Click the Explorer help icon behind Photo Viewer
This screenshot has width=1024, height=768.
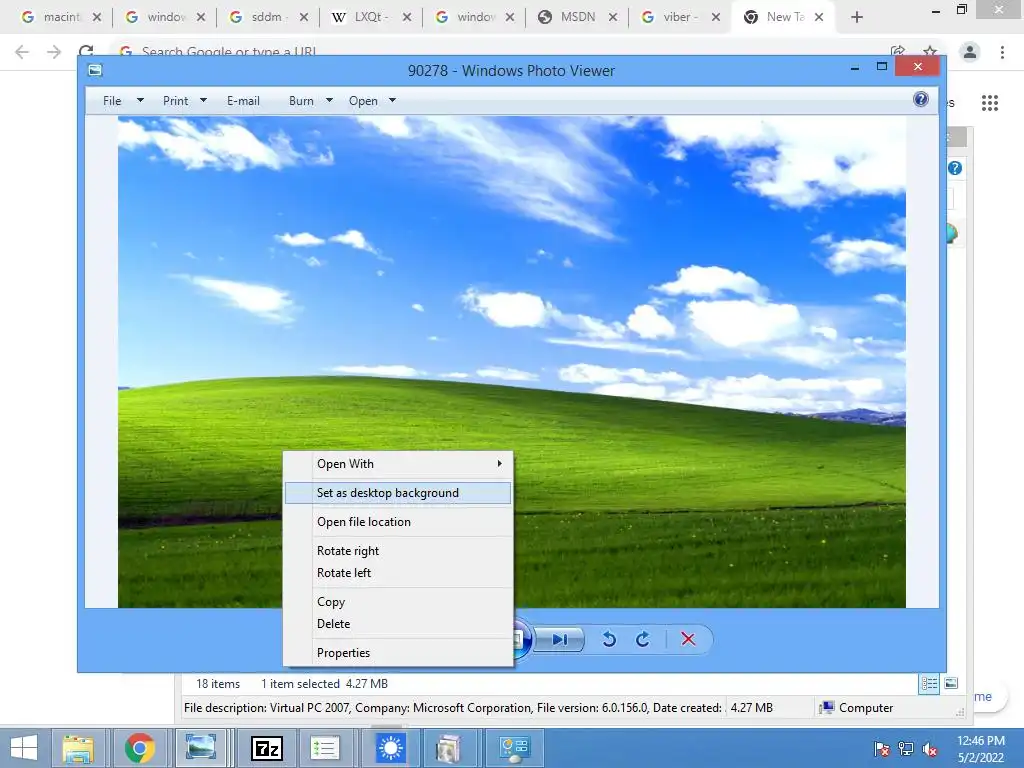(x=955, y=168)
